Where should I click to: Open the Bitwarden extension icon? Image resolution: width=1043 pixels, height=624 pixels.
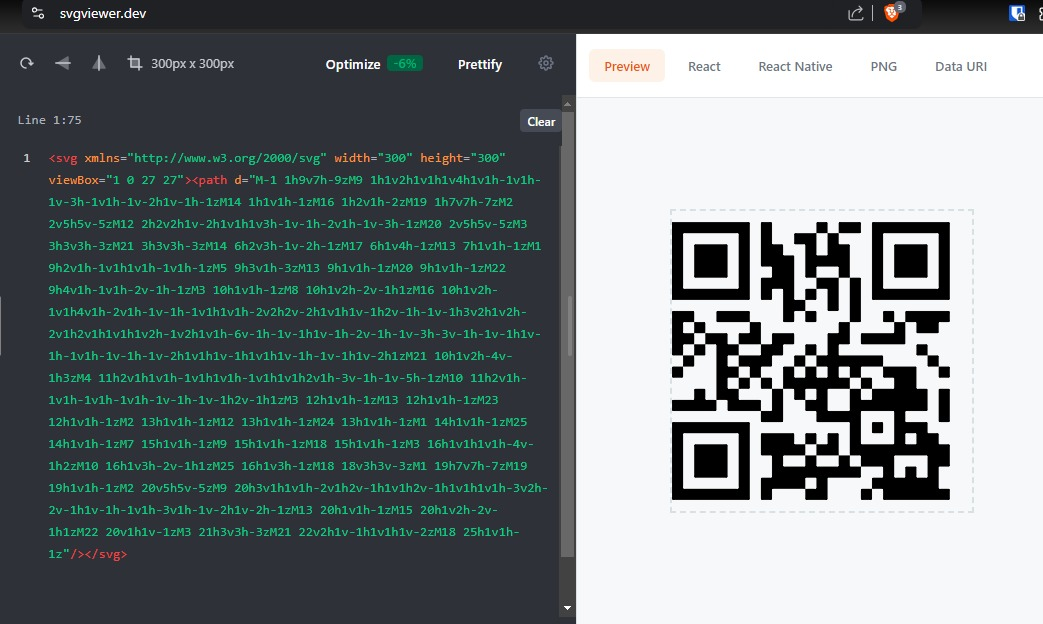[x=1017, y=13]
